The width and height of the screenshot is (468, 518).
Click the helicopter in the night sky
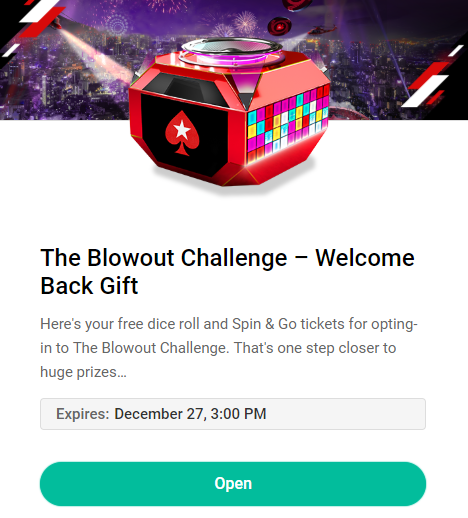pyautogui.click(x=322, y=30)
